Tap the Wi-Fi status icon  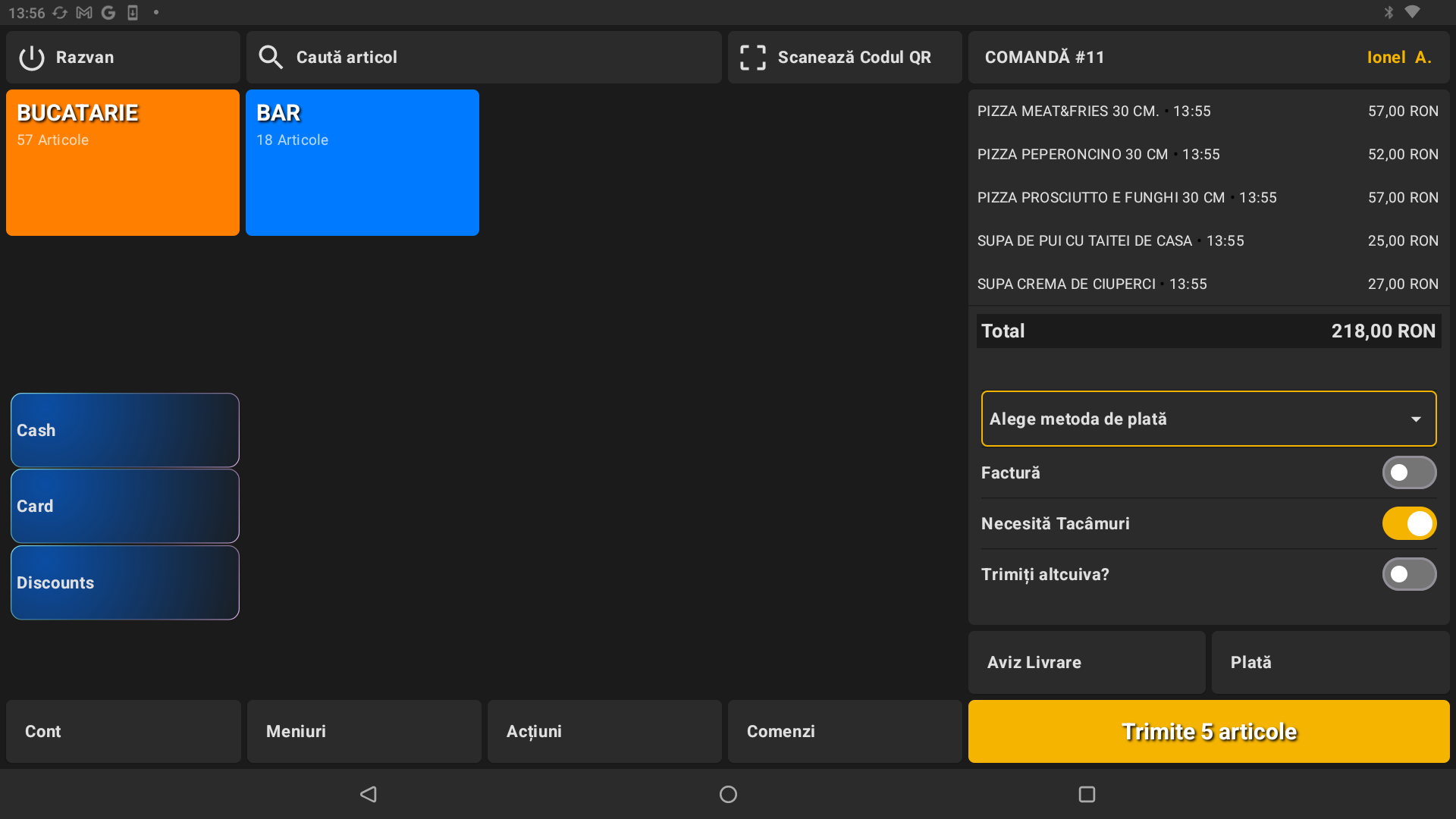(1412, 12)
